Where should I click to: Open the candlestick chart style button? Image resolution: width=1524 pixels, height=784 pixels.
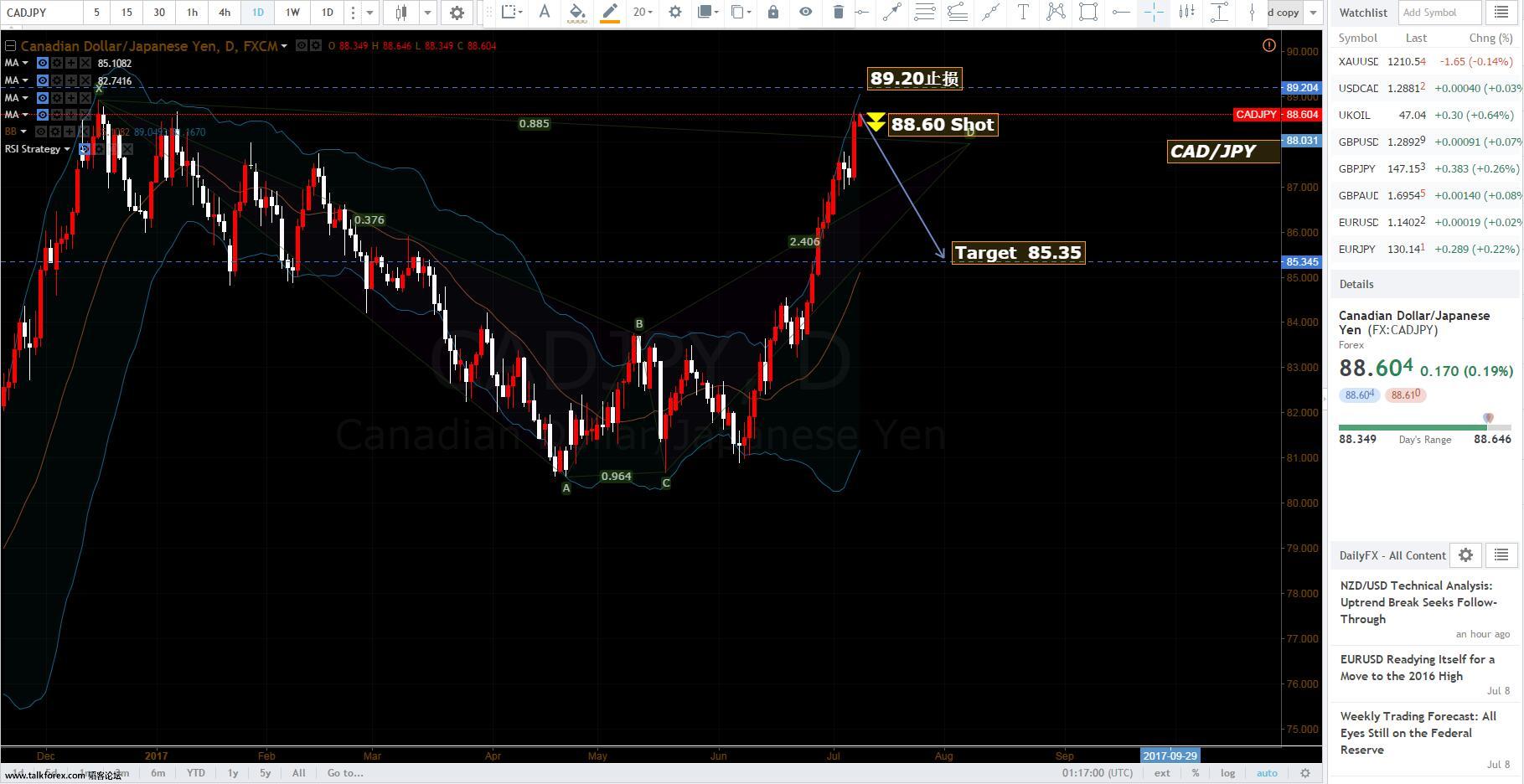[401, 13]
